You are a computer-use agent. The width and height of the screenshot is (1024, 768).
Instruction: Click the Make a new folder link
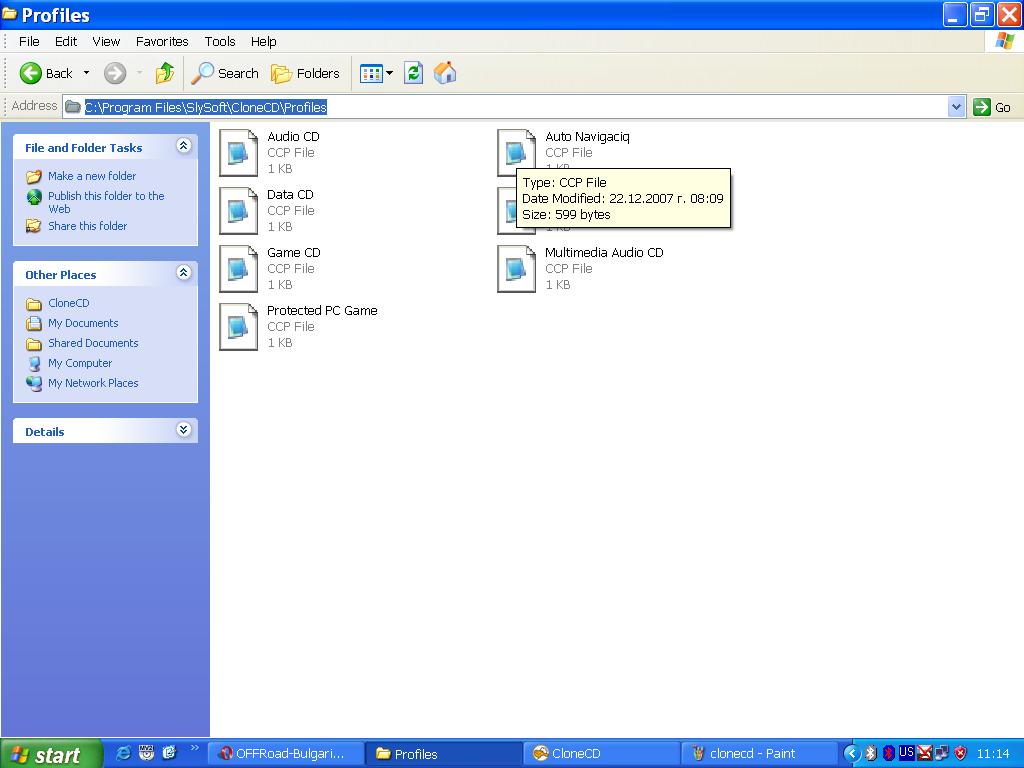pyautogui.click(x=92, y=176)
